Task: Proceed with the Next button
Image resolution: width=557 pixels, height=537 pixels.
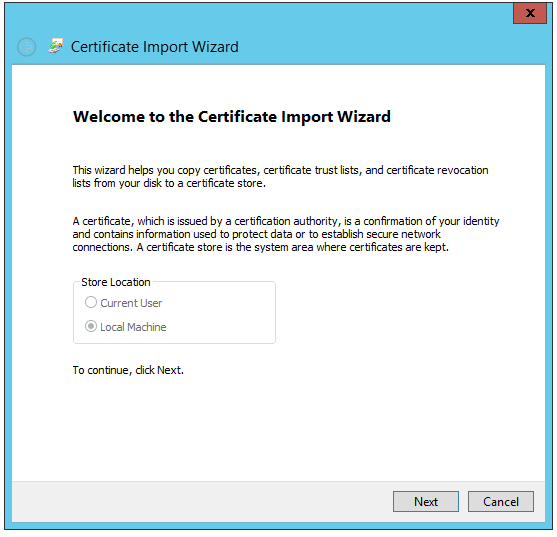Action: click(426, 501)
